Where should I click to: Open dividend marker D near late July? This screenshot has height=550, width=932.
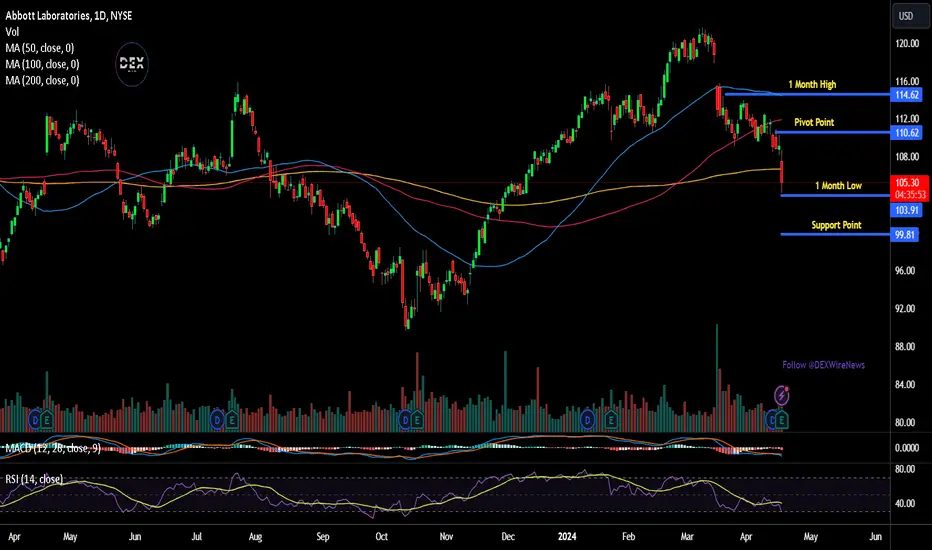pyautogui.click(x=217, y=420)
